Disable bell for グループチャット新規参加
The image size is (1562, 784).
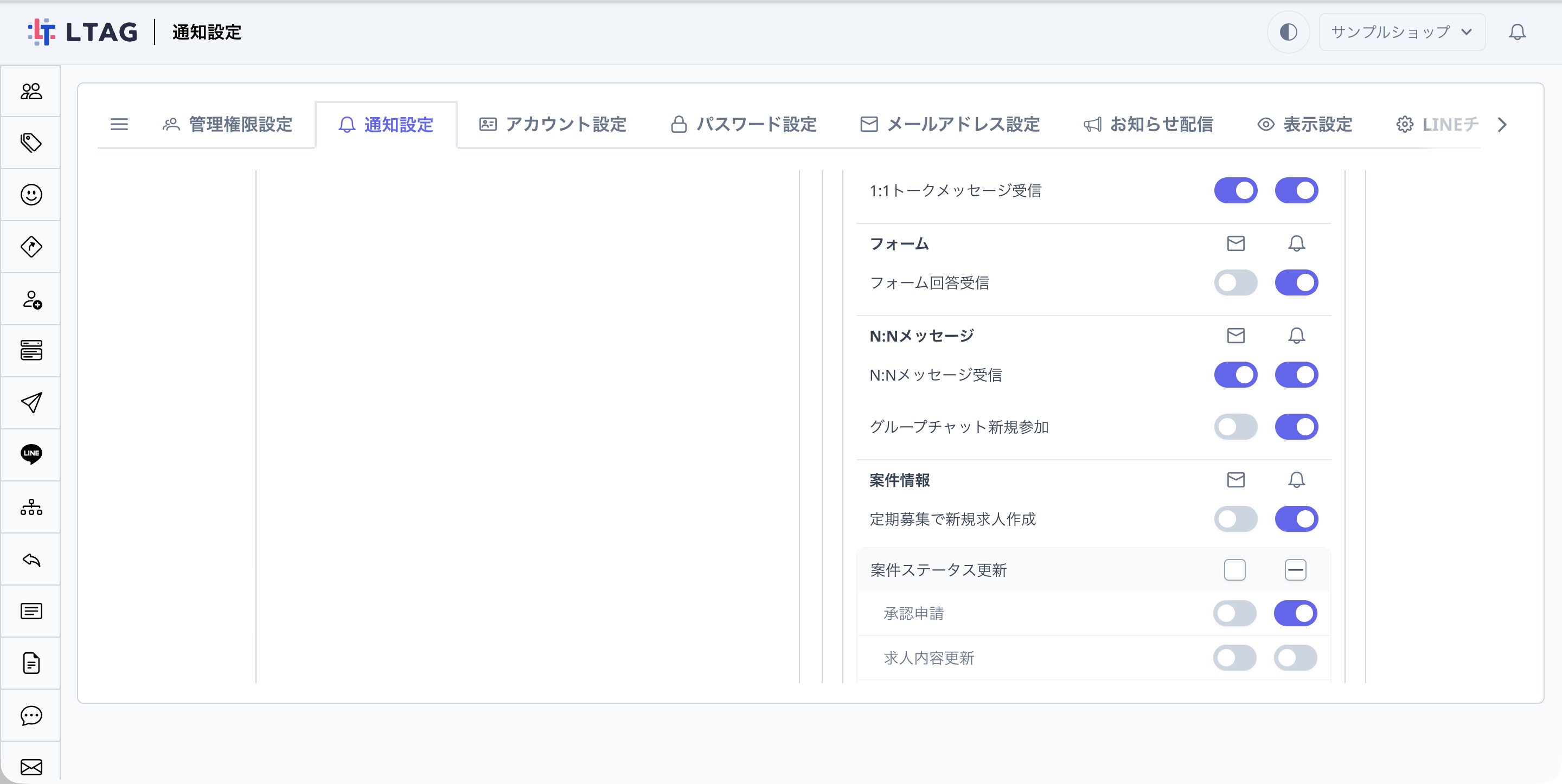1296,427
